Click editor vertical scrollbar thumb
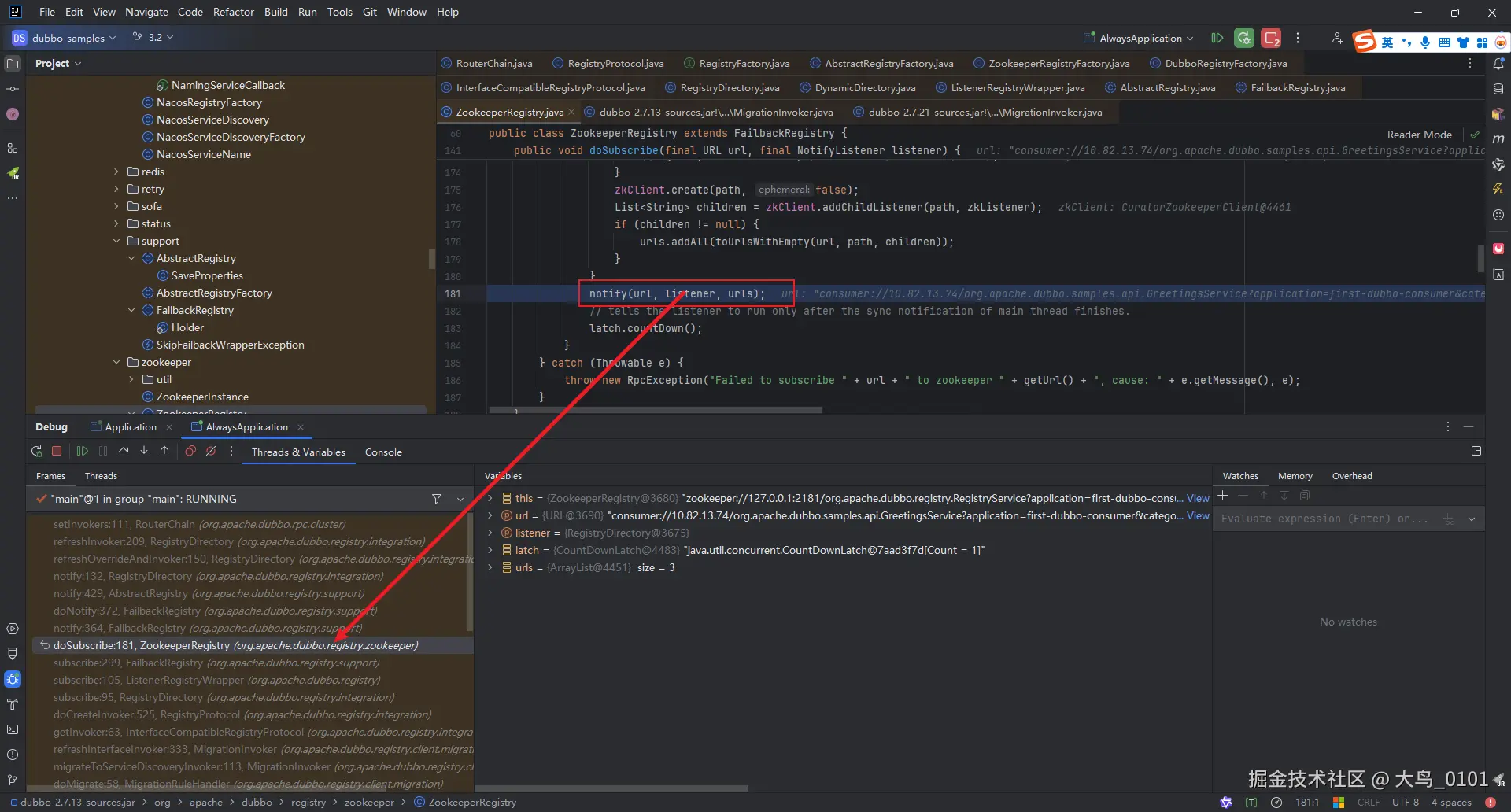1511x812 pixels. pyautogui.click(x=1480, y=257)
